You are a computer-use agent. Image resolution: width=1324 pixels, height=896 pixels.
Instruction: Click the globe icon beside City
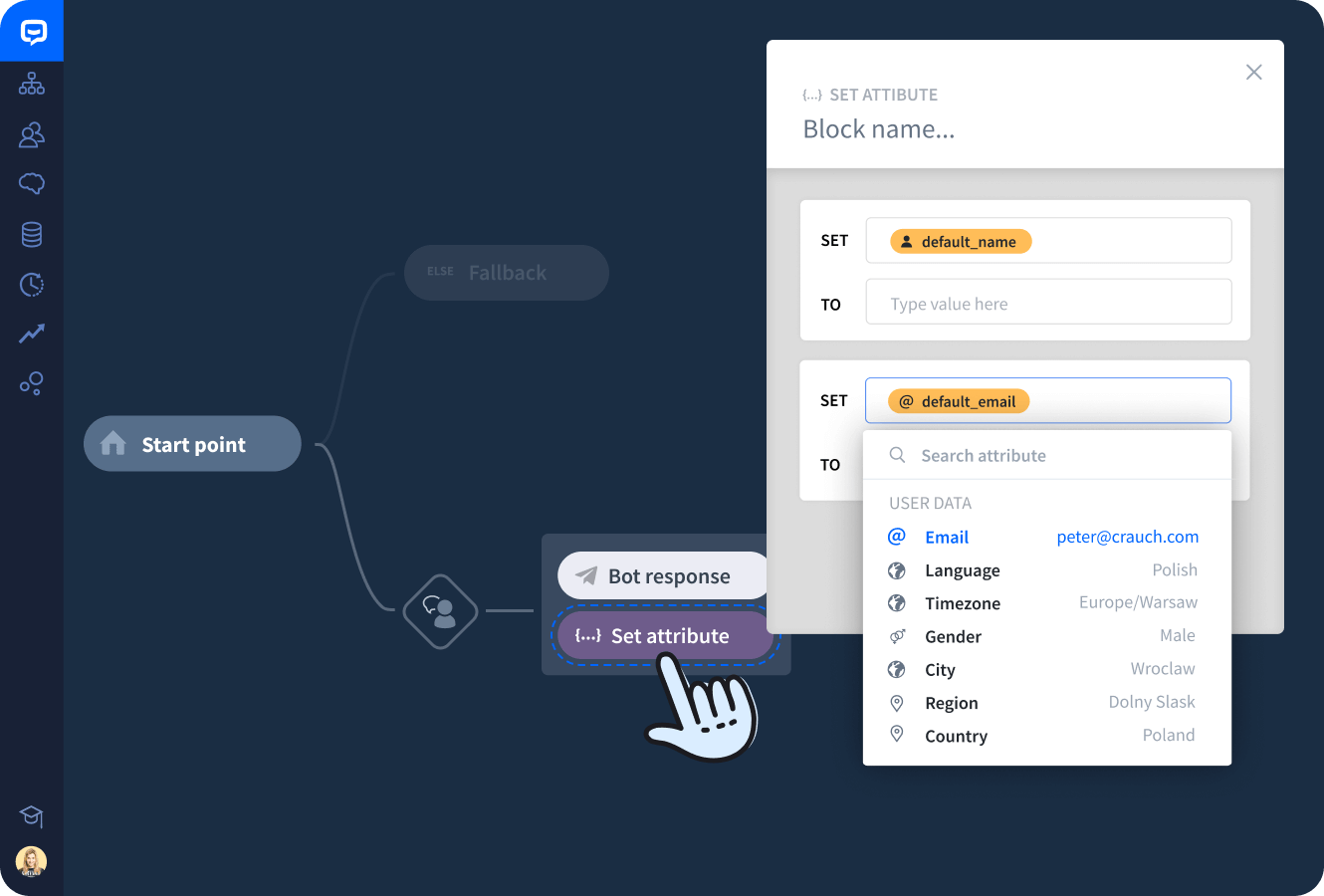897,669
